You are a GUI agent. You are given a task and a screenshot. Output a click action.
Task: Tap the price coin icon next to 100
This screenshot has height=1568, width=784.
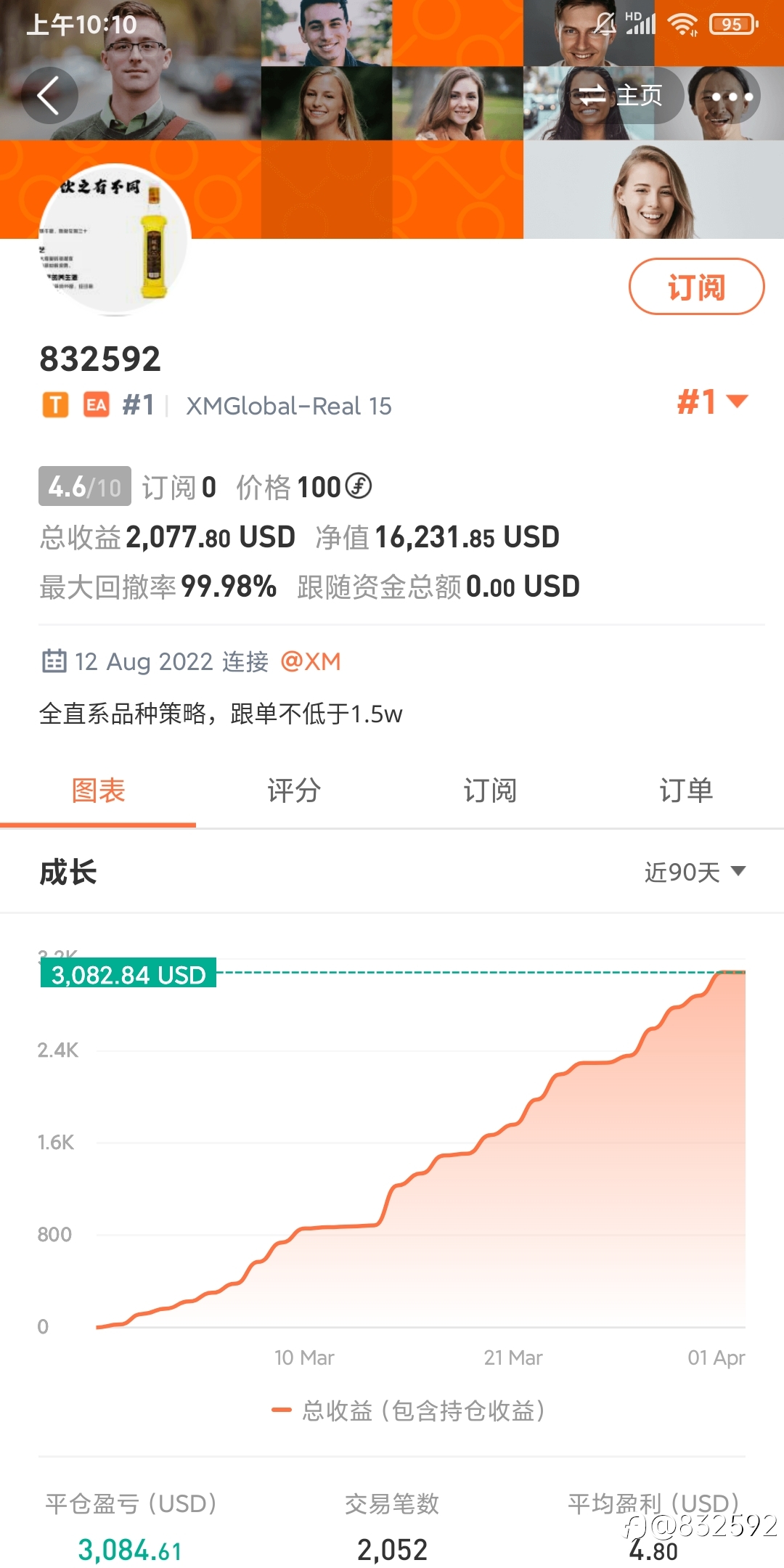[358, 486]
